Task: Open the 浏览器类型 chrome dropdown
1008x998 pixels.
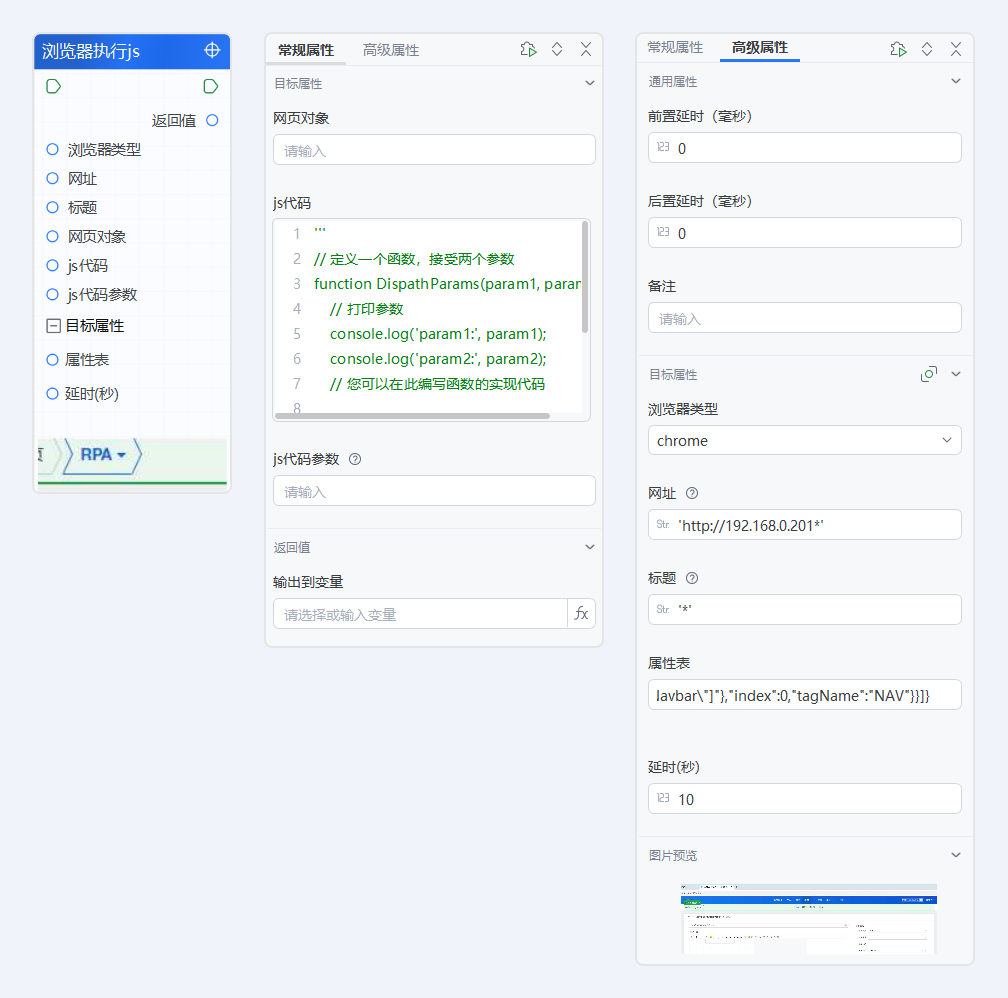Action: pos(804,440)
